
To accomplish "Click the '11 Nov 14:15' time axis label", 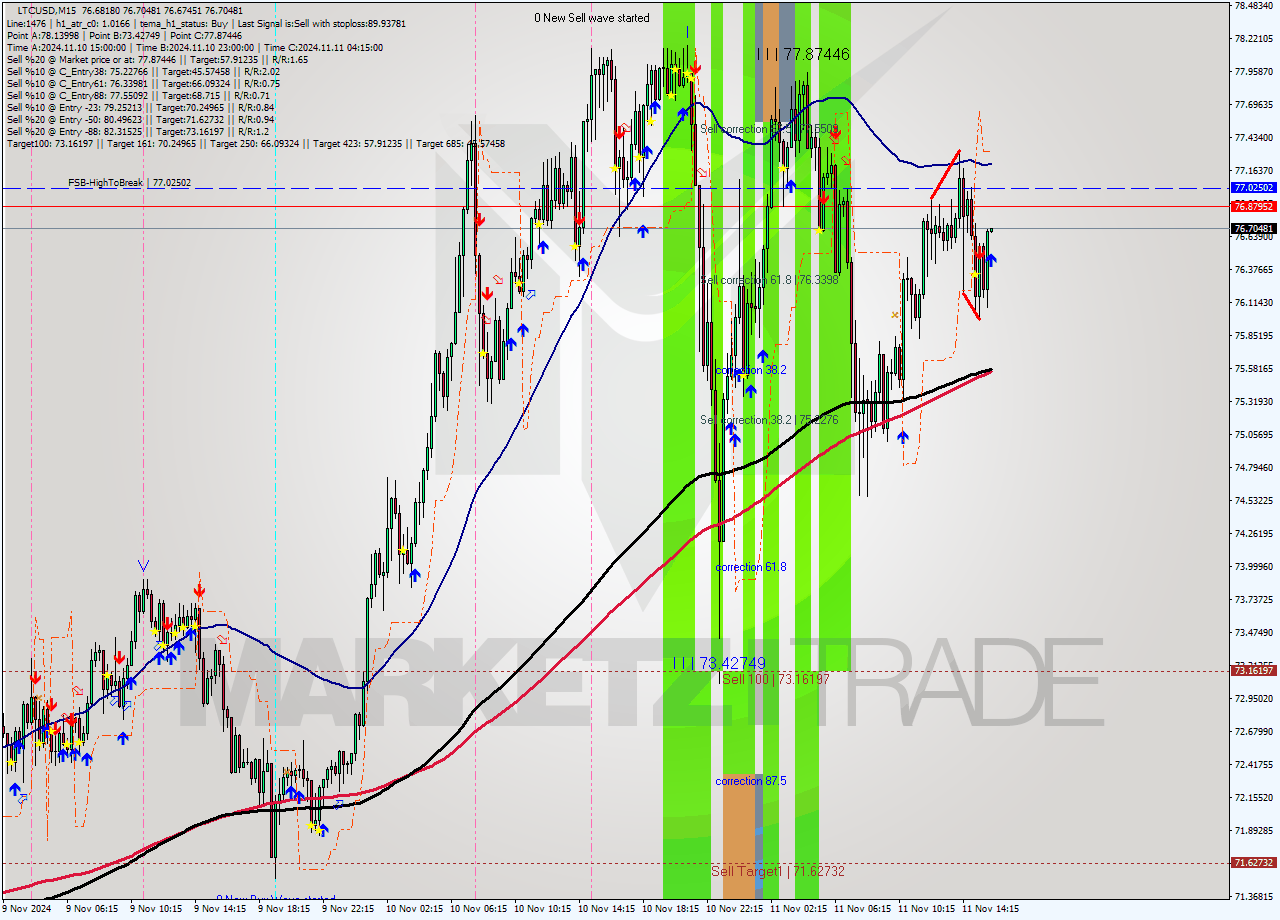I will coord(990,909).
